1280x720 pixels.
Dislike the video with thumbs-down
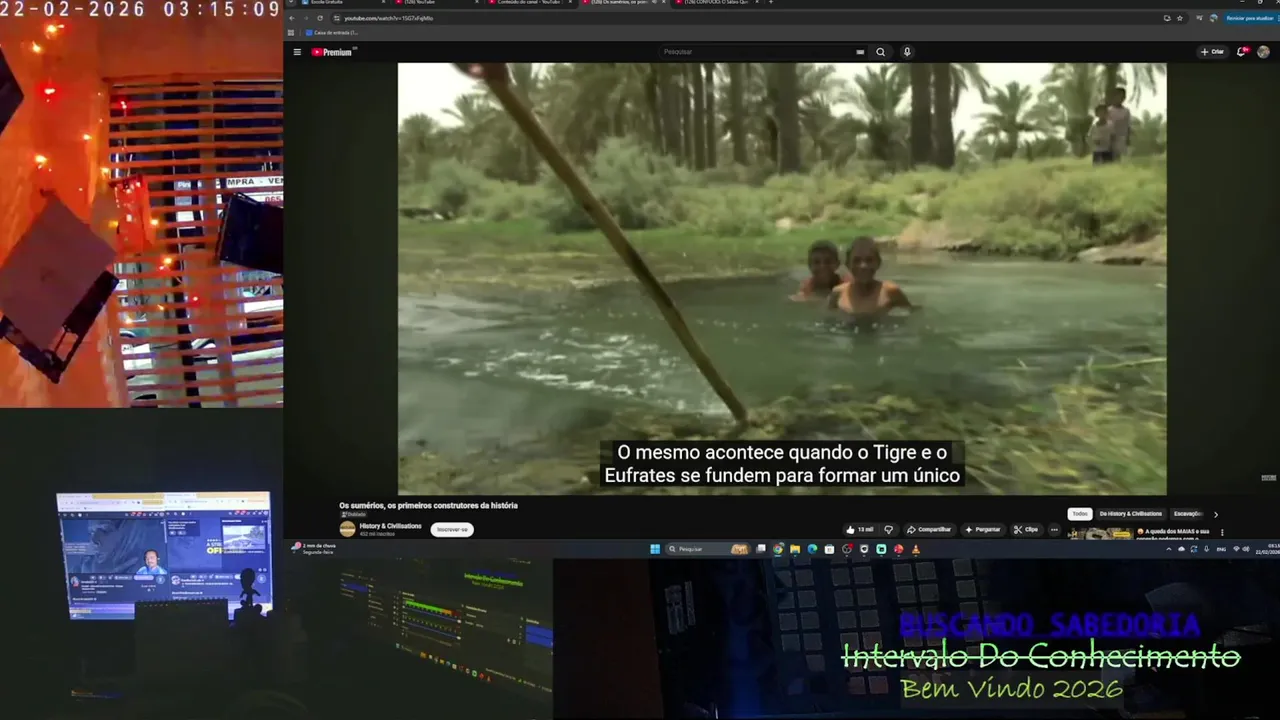pyautogui.click(x=888, y=529)
